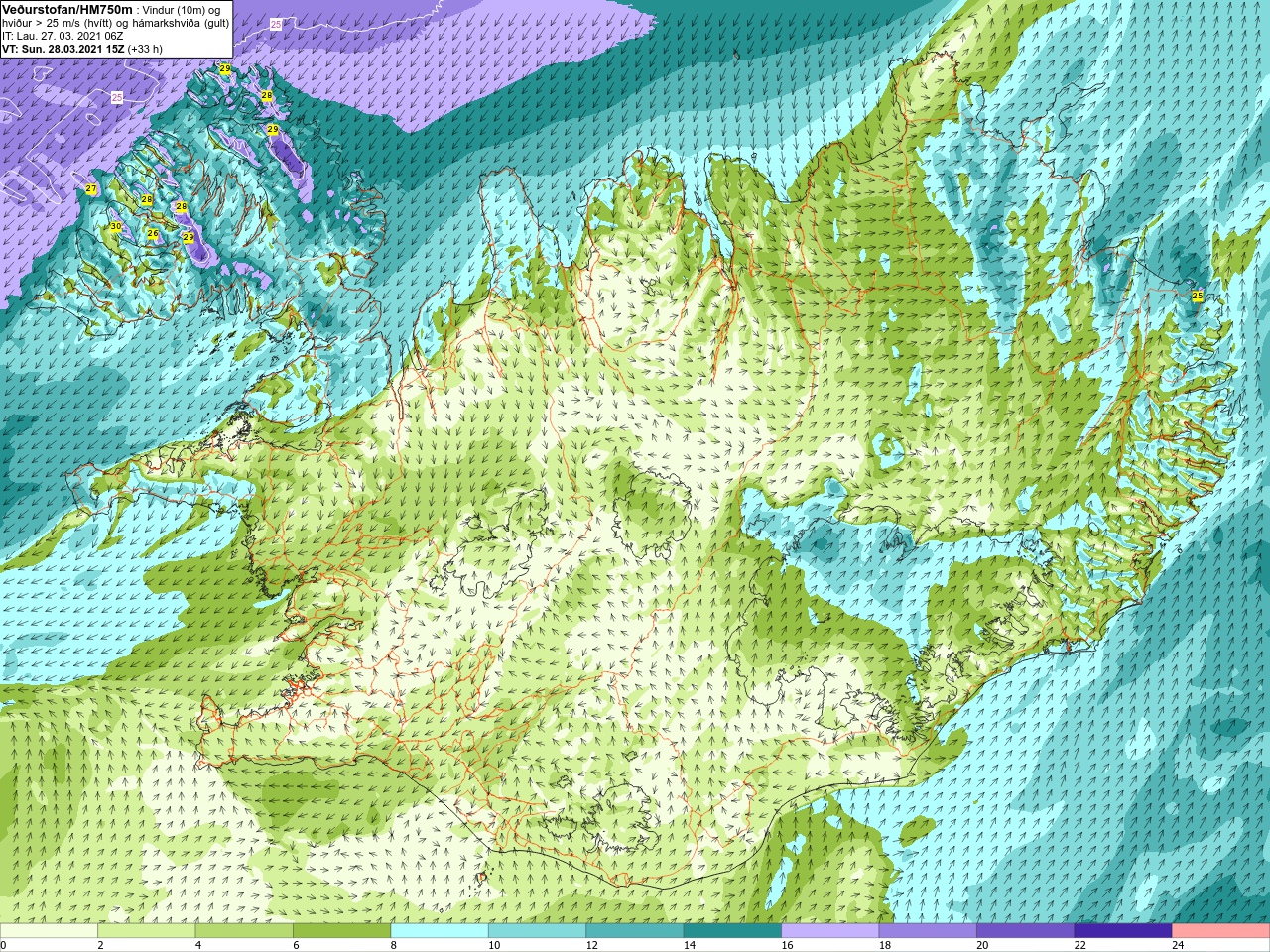Viewport: 1270px width, 952px height.
Task: Click the legend scale value 14
Action: tap(690, 945)
